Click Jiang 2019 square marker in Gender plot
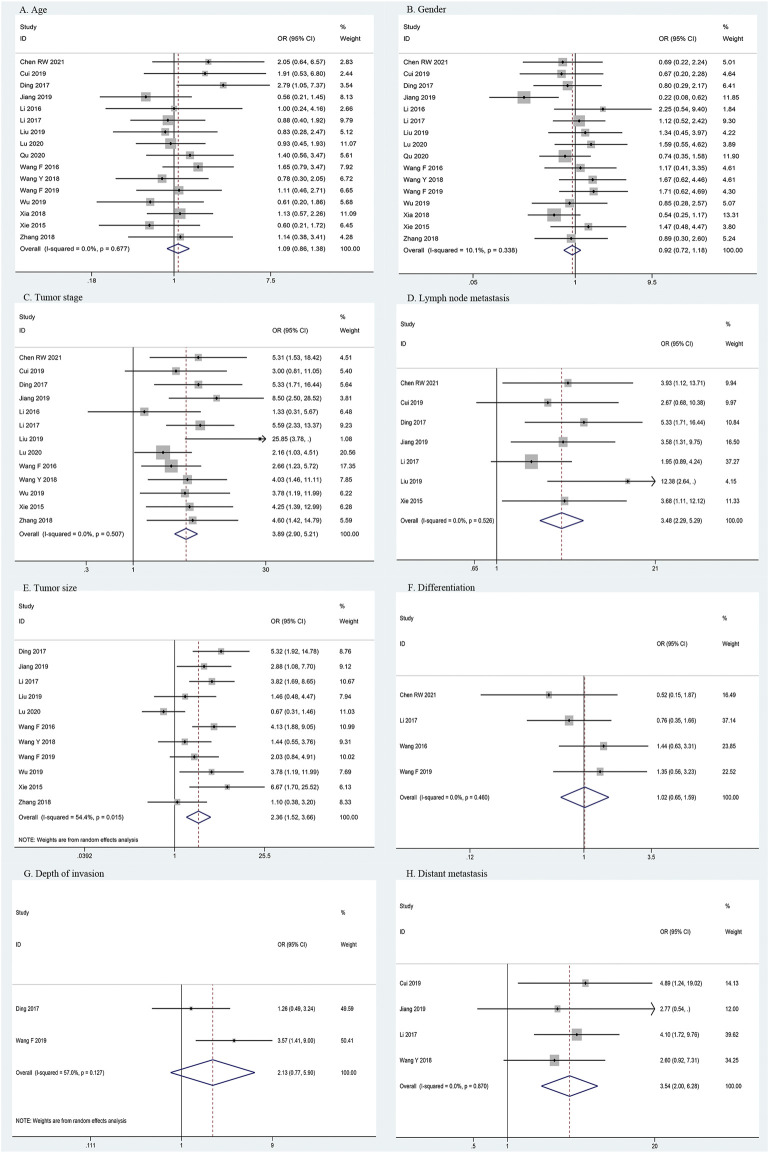Screen dimensions: 769x1153 click(x=524, y=97)
